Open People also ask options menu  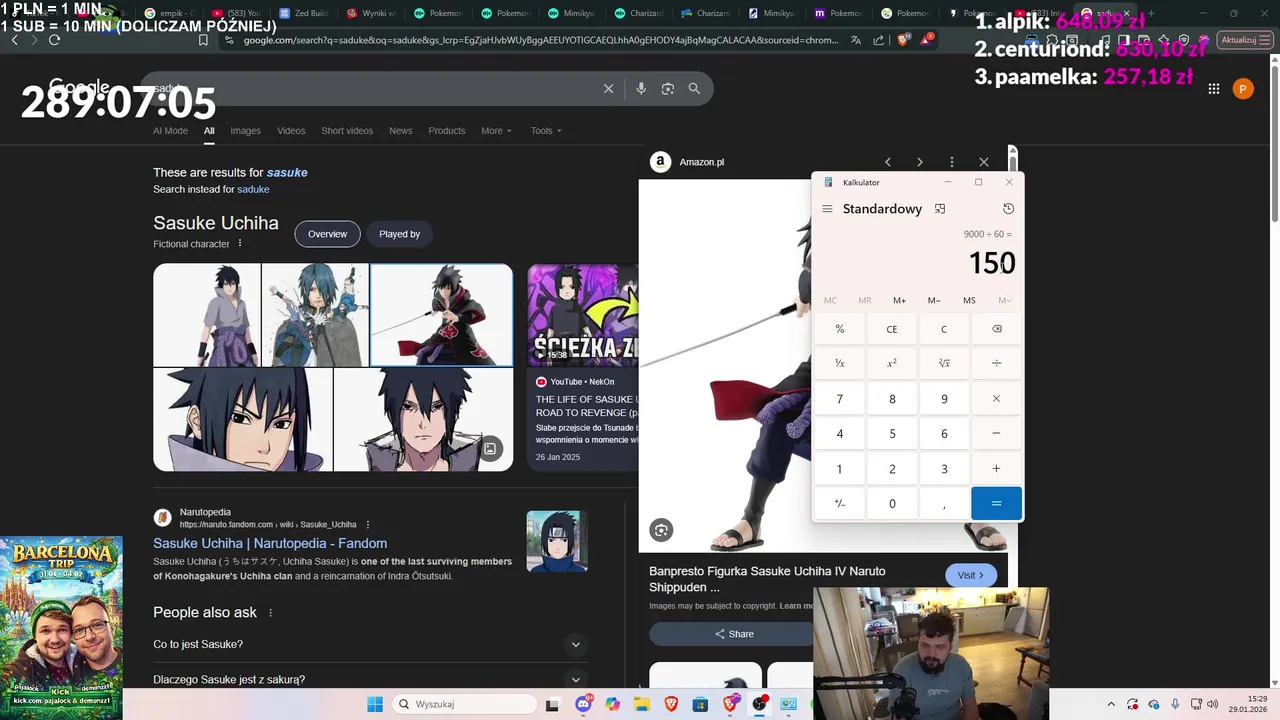(270, 612)
